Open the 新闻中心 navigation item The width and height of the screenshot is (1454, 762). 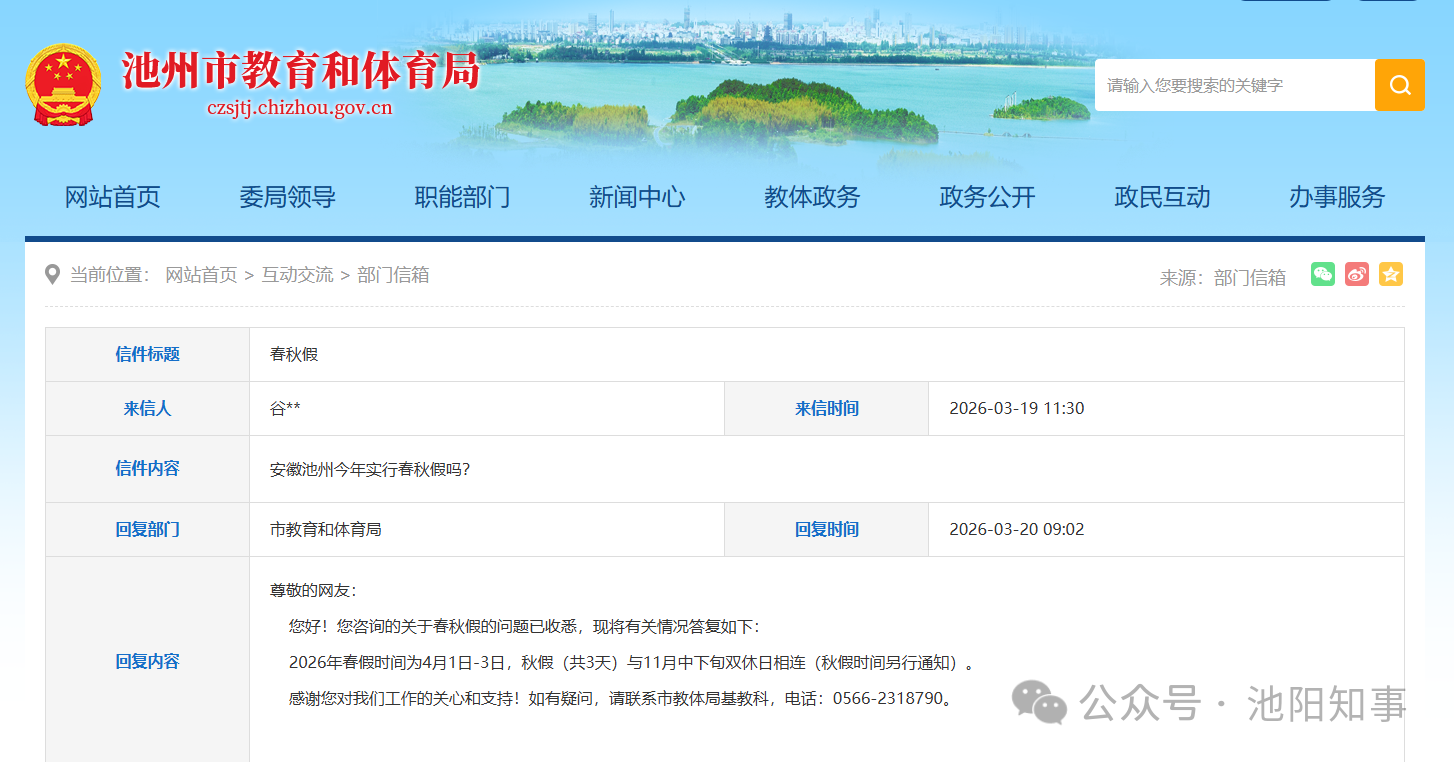click(637, 197)
